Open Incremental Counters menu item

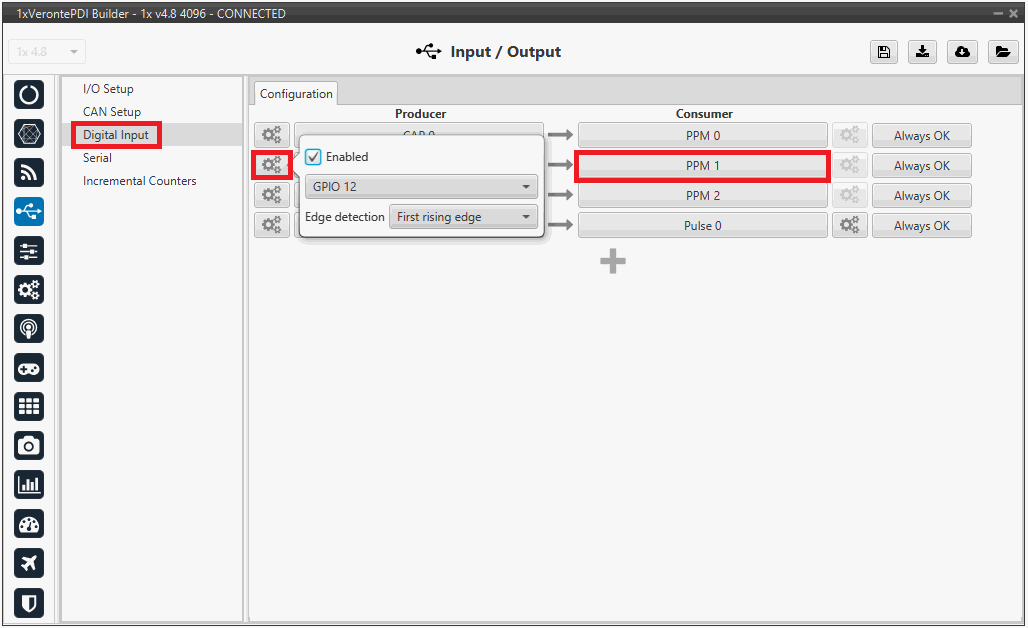point(139,181)
